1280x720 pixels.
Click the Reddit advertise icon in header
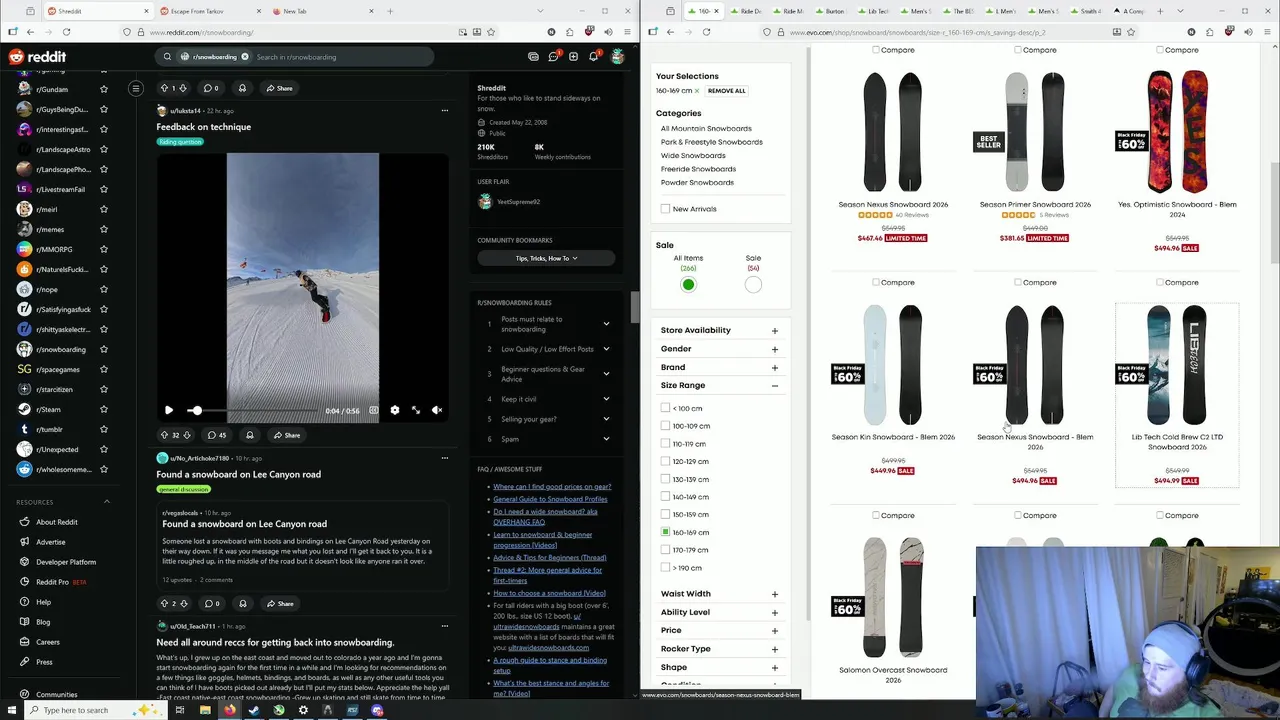[x=533, y=57]
